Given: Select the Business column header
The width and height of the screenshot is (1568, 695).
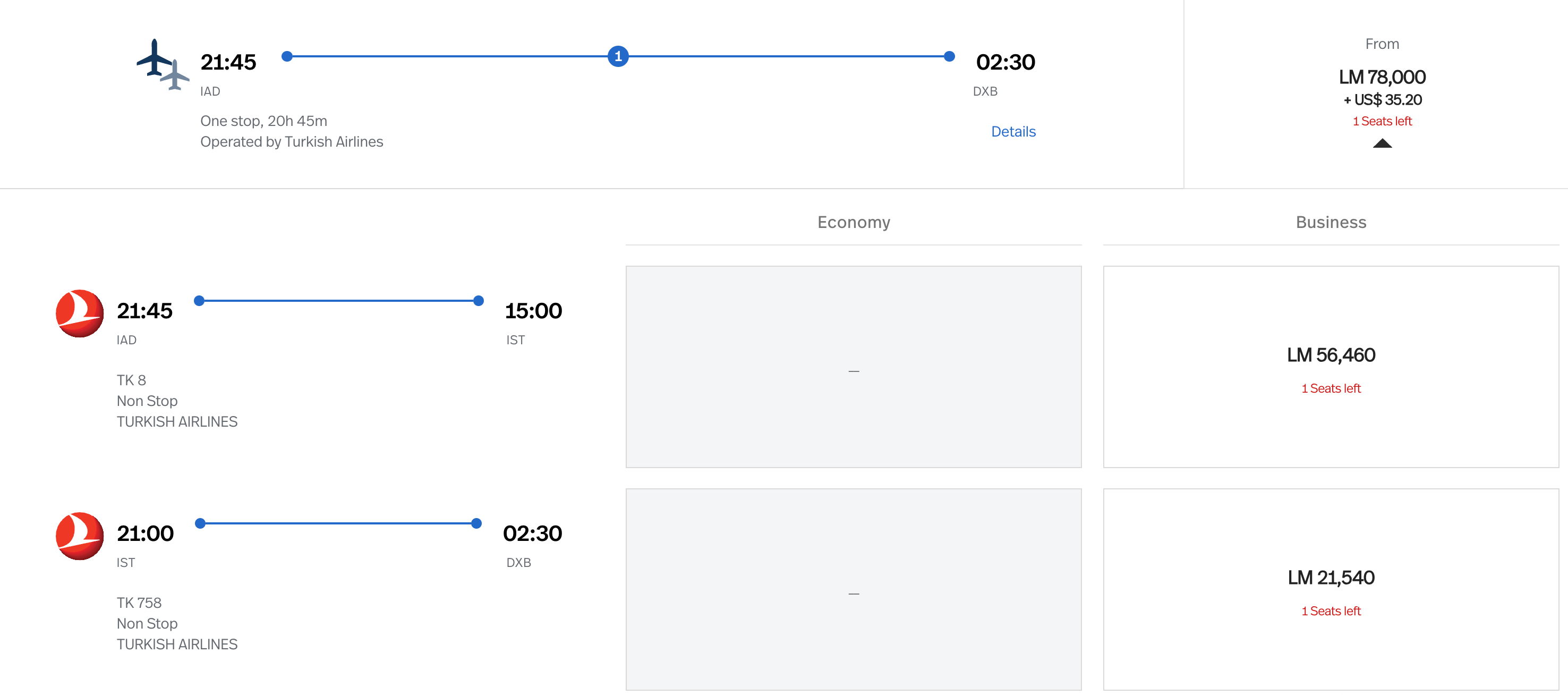Looking at the screenshot, I should (x=1331, y=222).
